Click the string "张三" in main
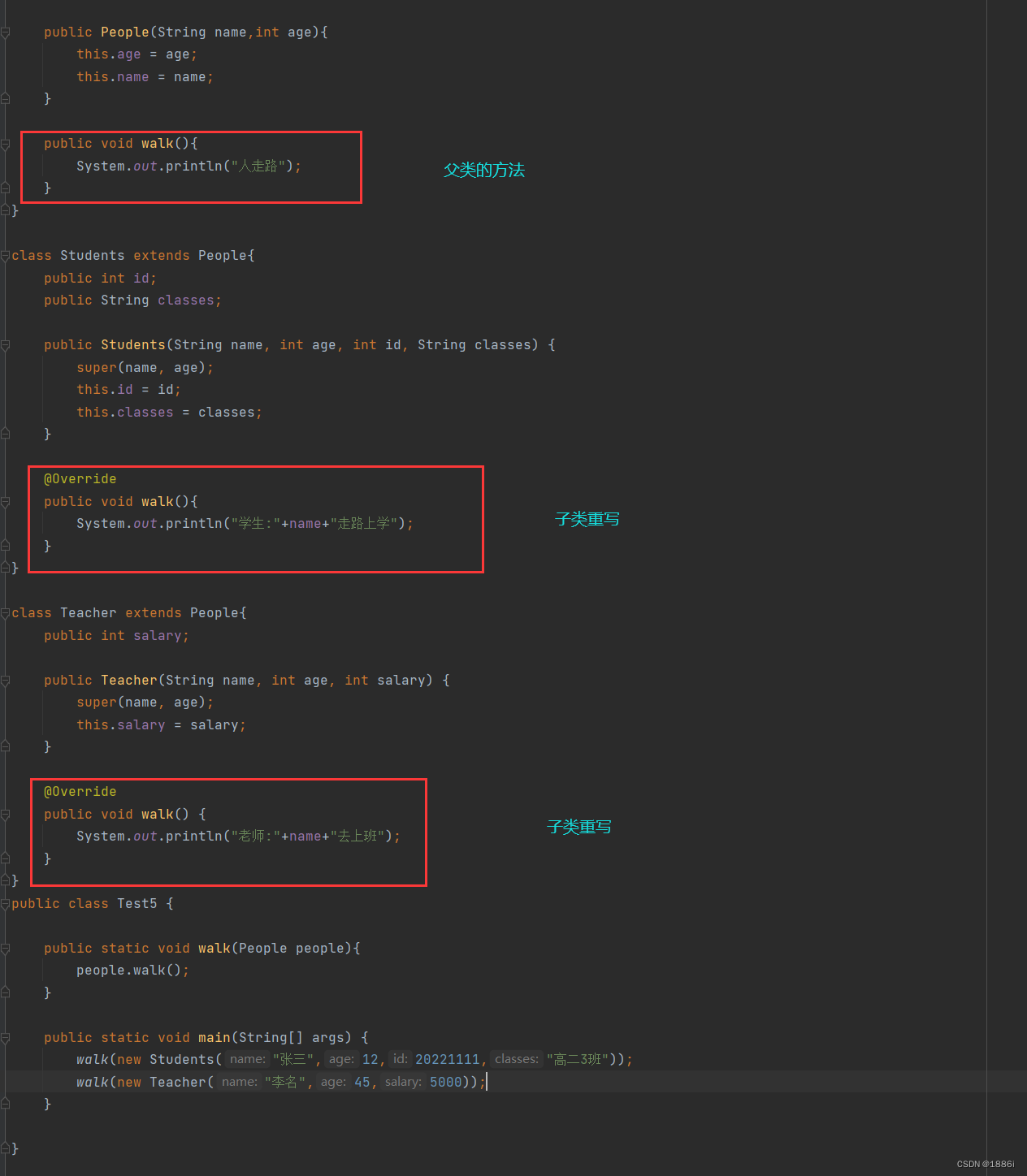The height and width of the screenshot is (1176, 1027). 292,1060
